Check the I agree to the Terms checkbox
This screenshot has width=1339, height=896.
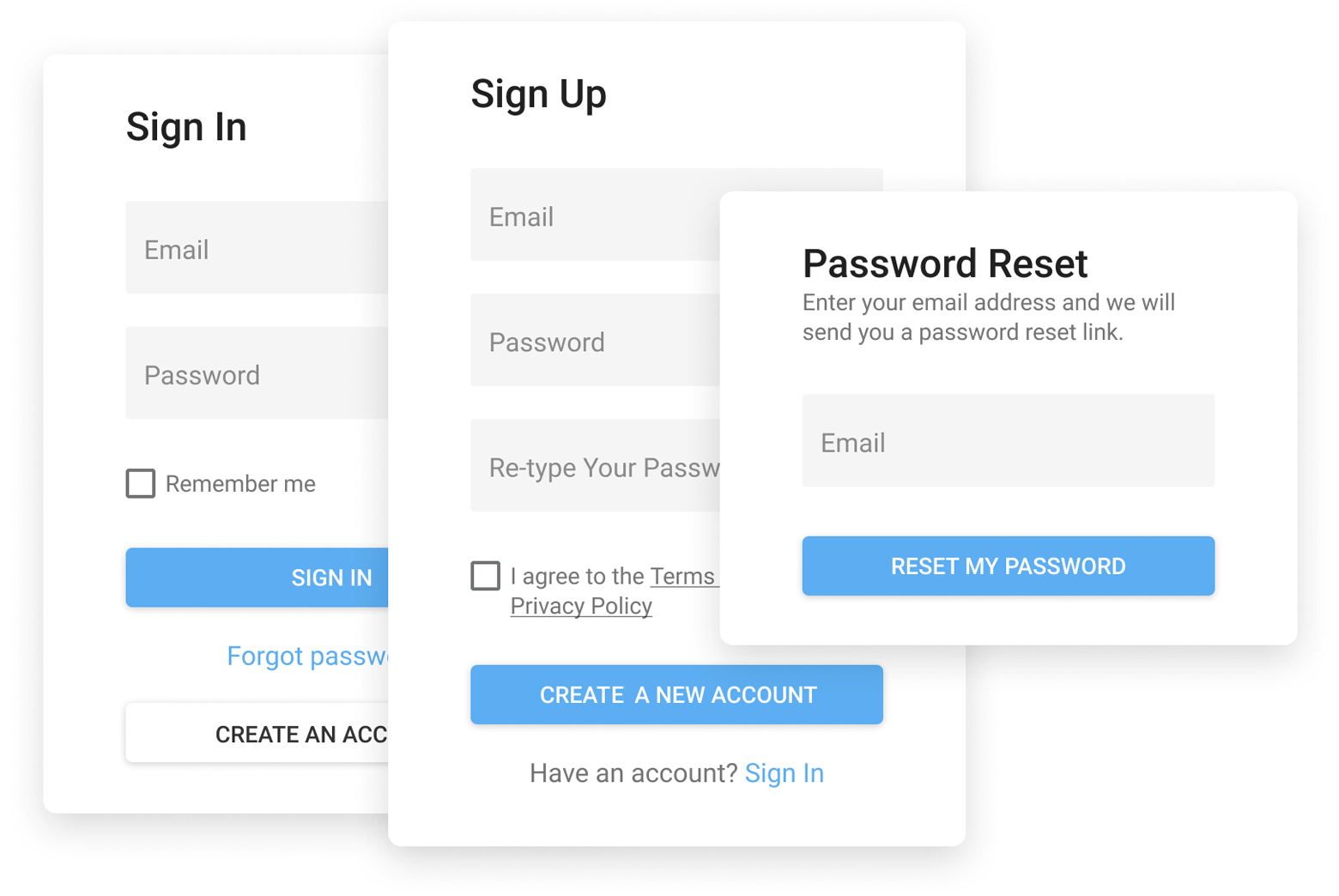[x=485, y=576]
